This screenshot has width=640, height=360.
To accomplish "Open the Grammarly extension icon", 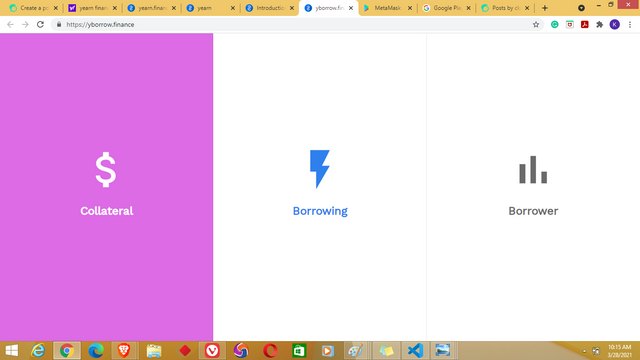I will coord(554,24).
